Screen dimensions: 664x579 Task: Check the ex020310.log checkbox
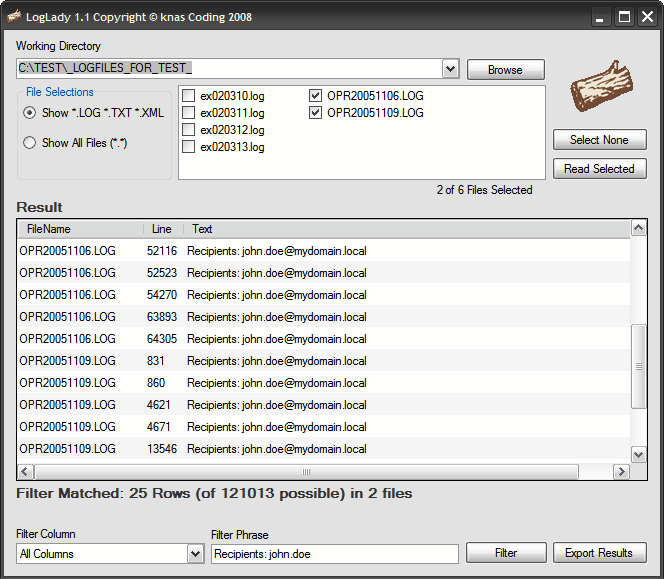188,96
